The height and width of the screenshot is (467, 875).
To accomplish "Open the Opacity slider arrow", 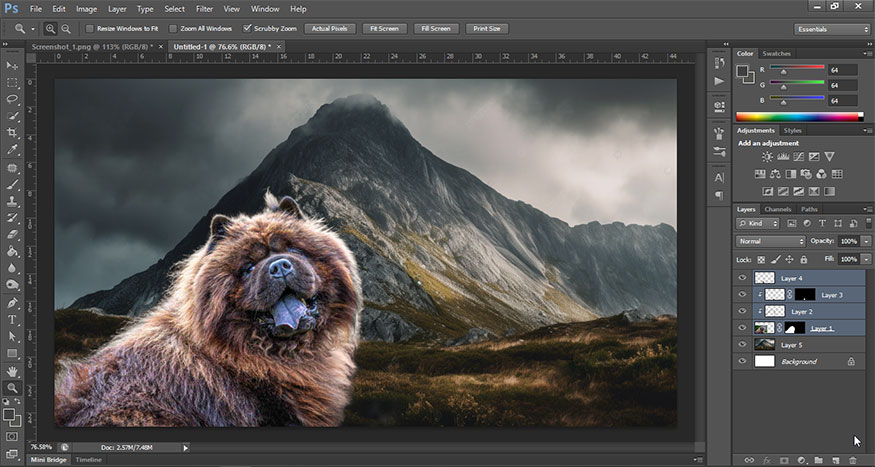I will 866,241.
